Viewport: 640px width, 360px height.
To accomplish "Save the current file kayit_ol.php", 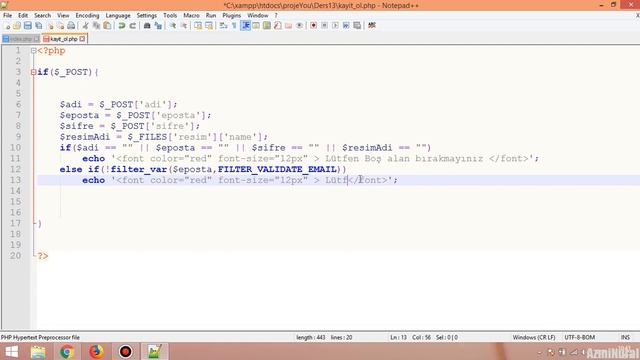I will tap(28, 26).
